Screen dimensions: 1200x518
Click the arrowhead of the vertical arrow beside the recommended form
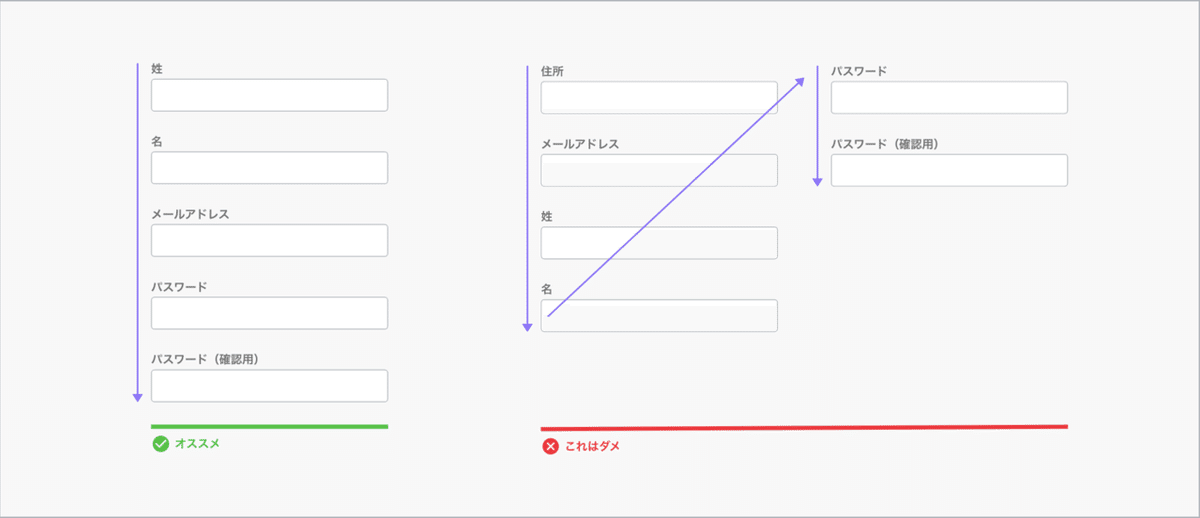(x=138, y=397)
